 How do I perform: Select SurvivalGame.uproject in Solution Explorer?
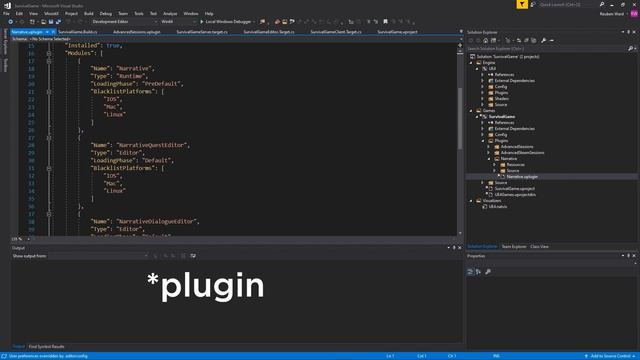click(514, 189)
